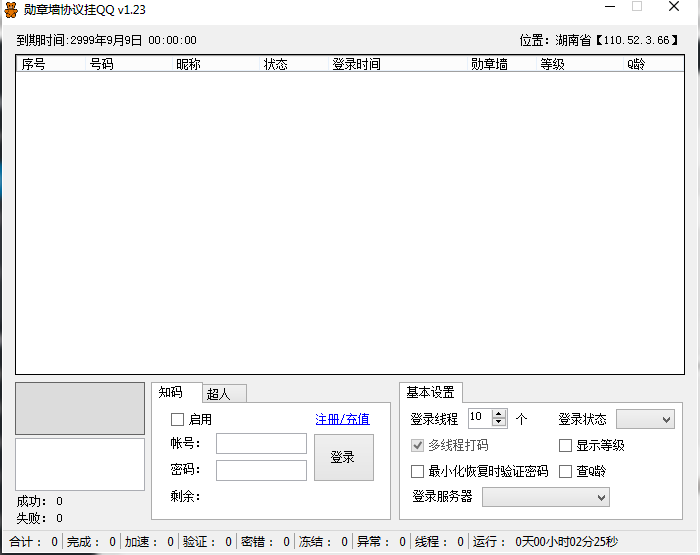This screenshot has height=555, width=700.
Task: Click into the 密码 input field
Action: 261,470
